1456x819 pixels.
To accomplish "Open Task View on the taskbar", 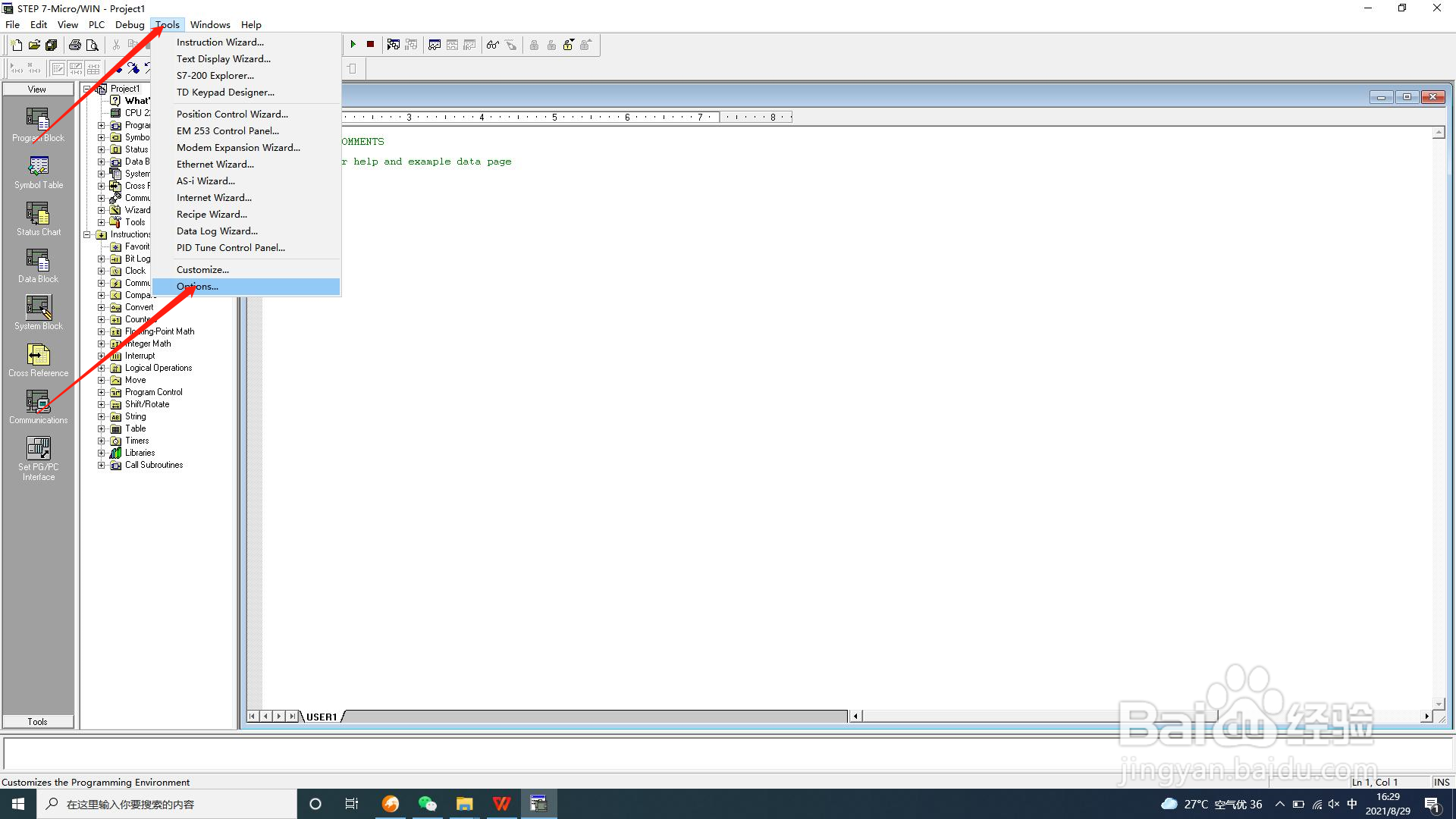I will pyautogui.click(x=352, y=804).
